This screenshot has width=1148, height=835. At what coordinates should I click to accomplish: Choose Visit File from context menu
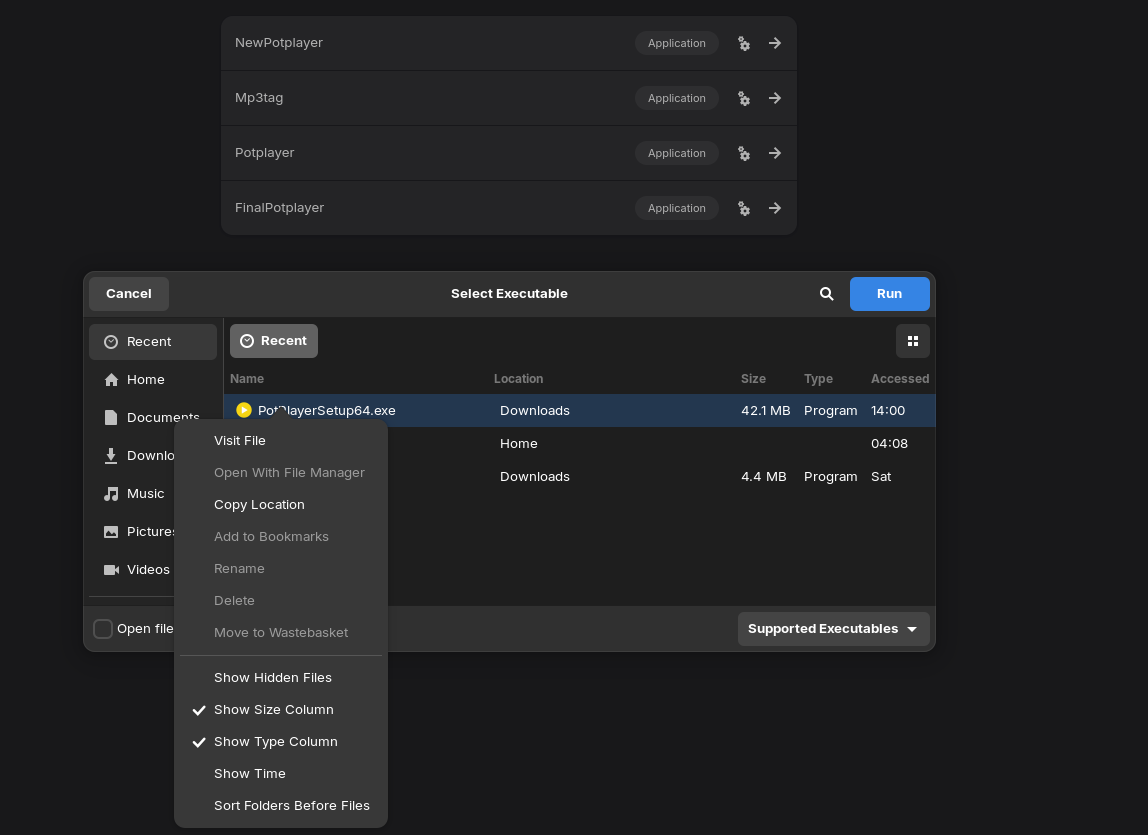point(280,441)
